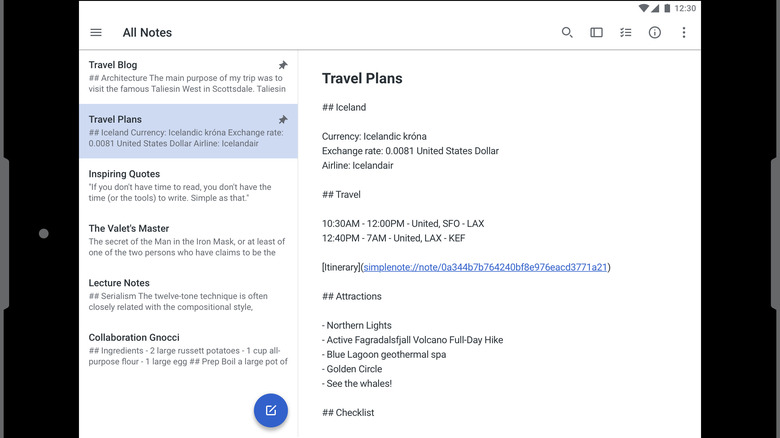Select the Travel Plans note in list
Image resolution: width=780 pixels, height=438 pixels.
[x=189, y=131]
